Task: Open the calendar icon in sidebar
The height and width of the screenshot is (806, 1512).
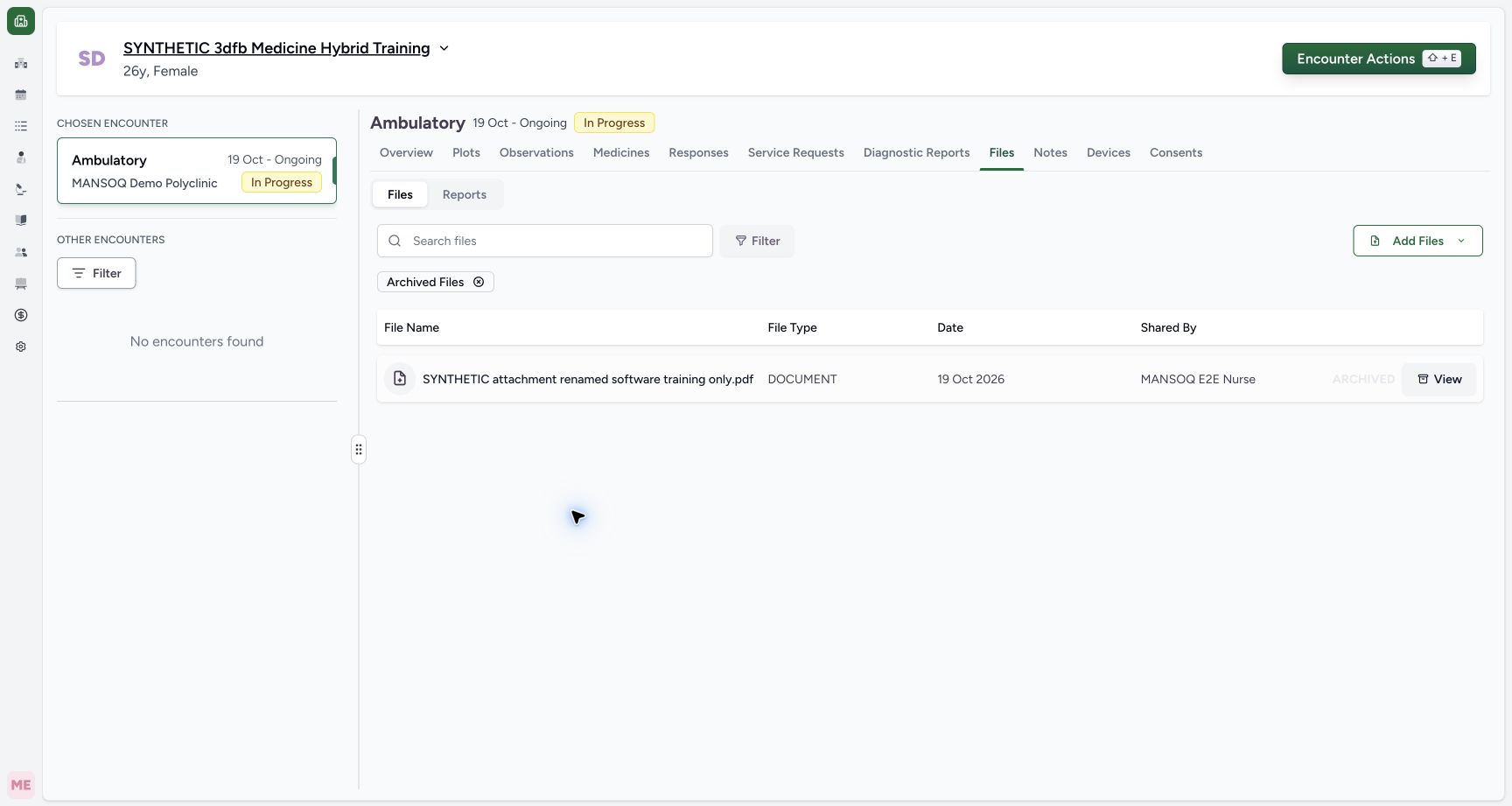Action: point(21,95)
